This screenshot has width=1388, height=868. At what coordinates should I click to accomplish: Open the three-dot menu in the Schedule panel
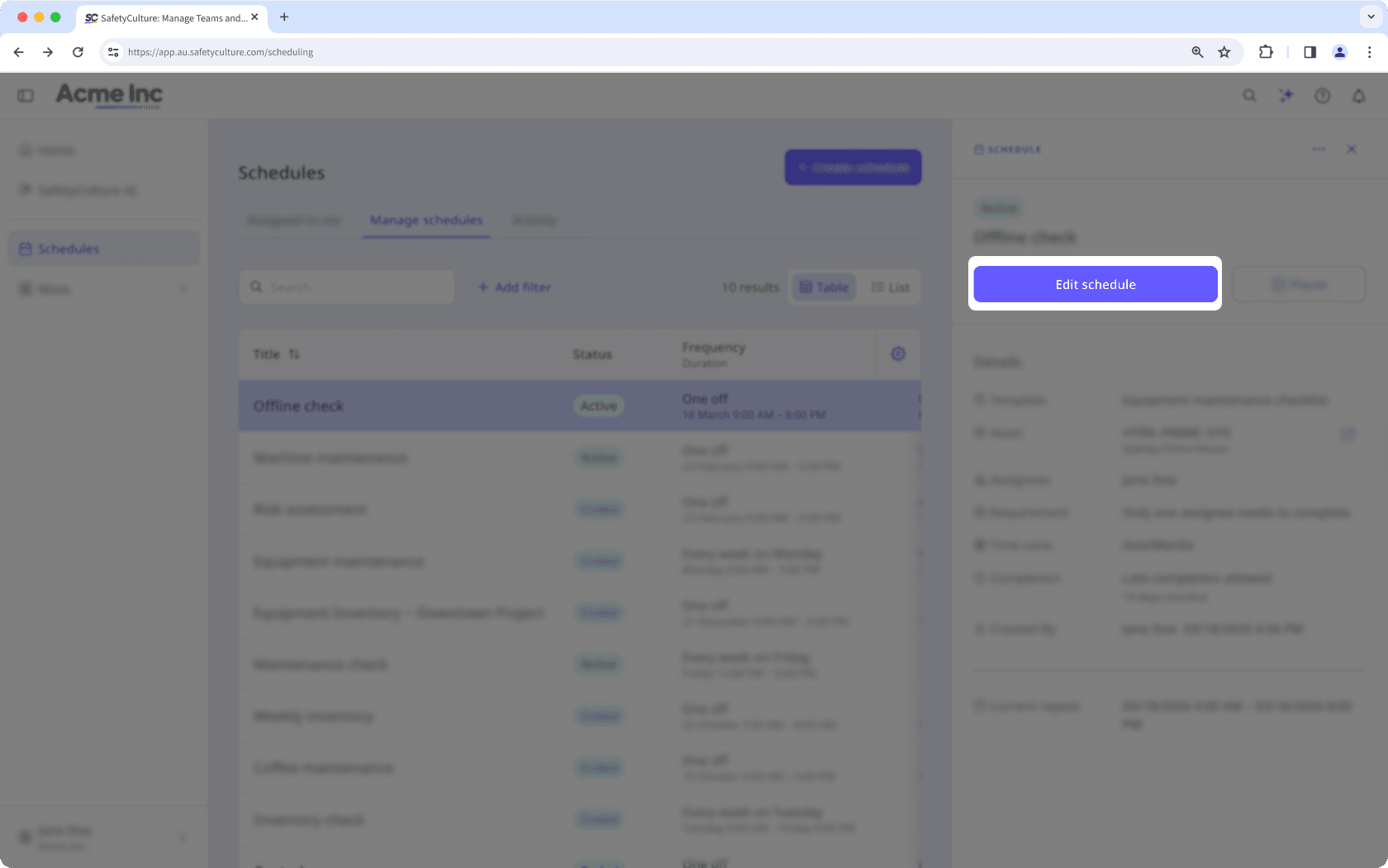click(x=1319, y=149)
